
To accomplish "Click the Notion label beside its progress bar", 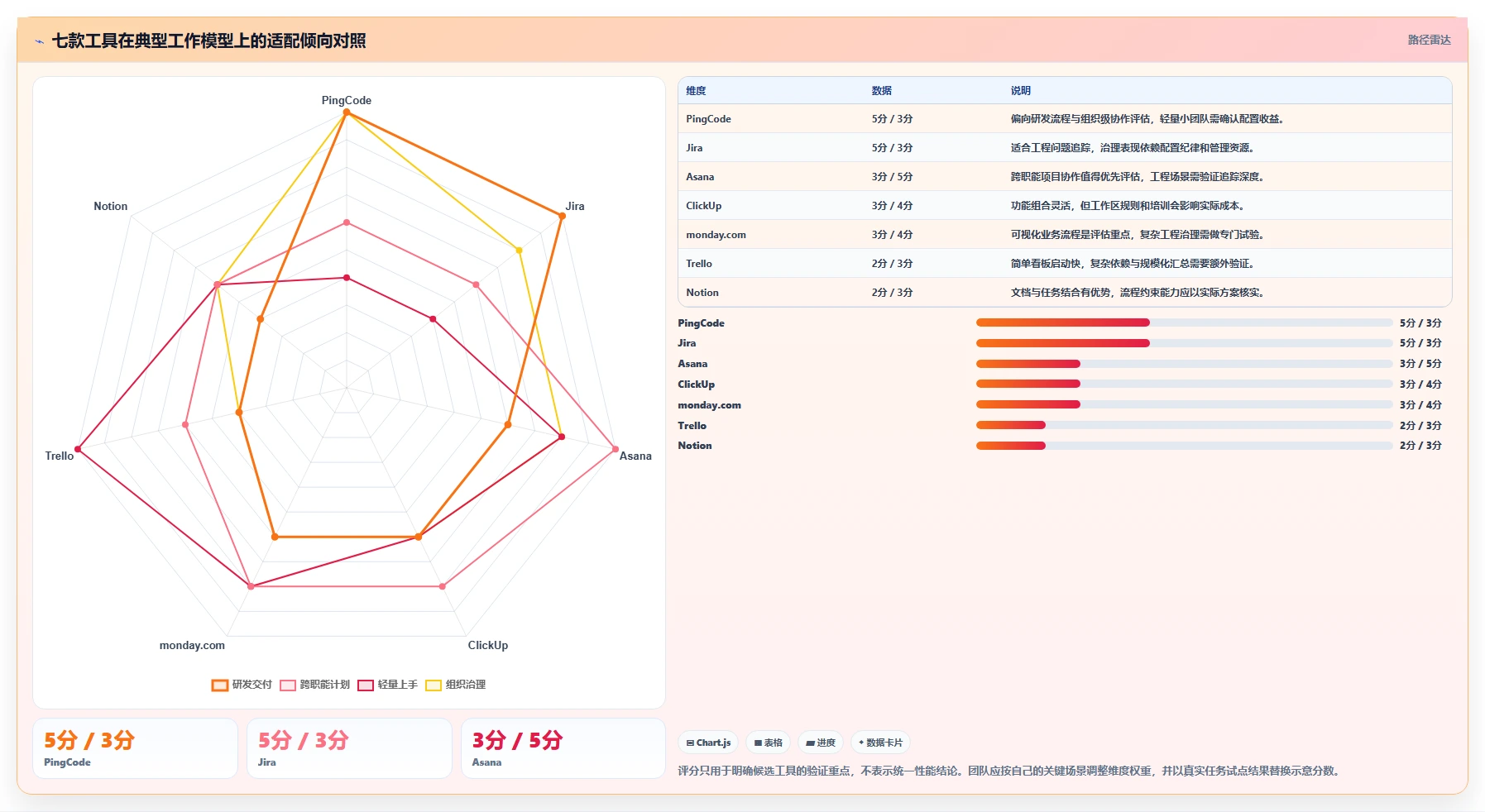I will click(695, 446).
